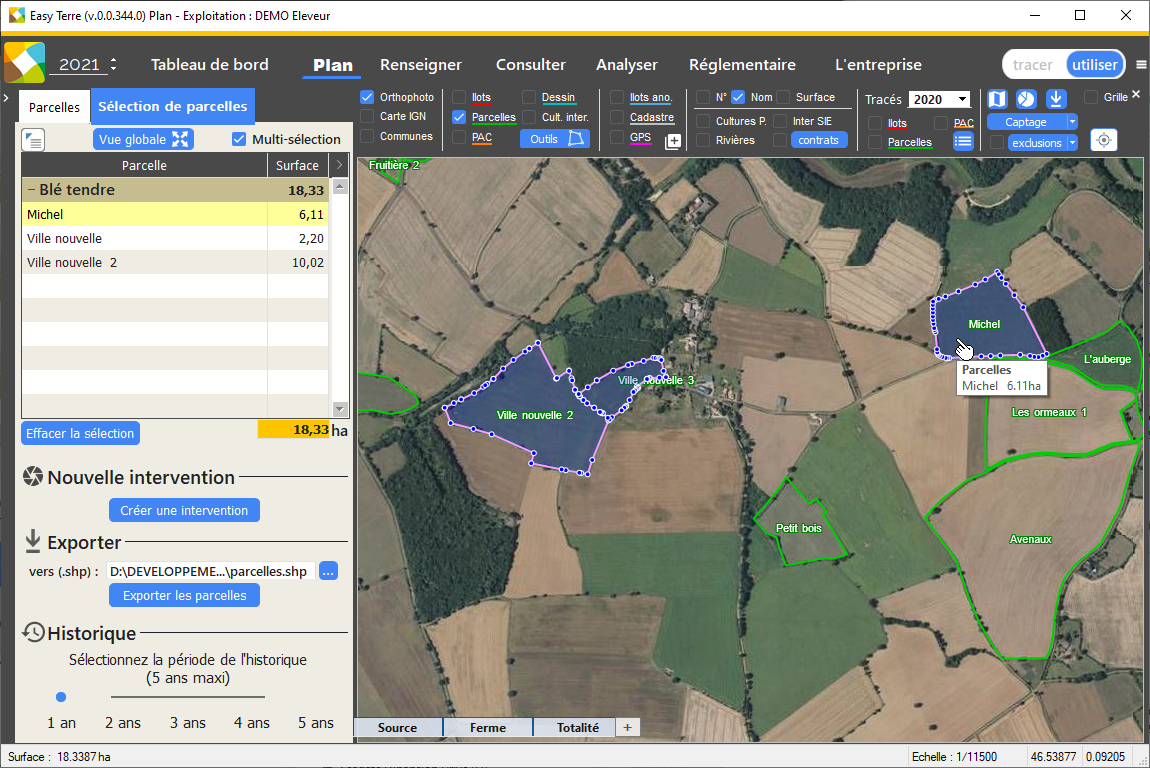1150x768 pixels.
Task: Click the list layout icon above parcel table
Action: [x=33, y=140]
